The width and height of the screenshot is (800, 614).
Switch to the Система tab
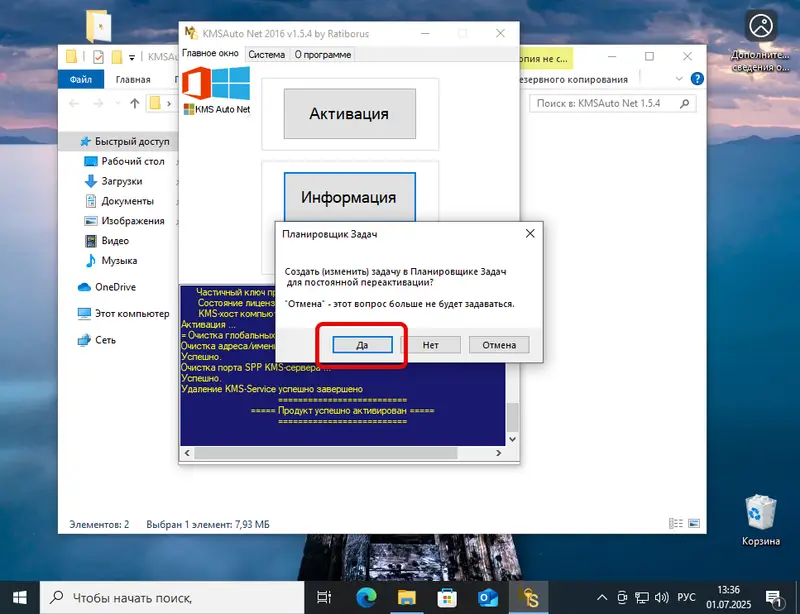[266, 55]
